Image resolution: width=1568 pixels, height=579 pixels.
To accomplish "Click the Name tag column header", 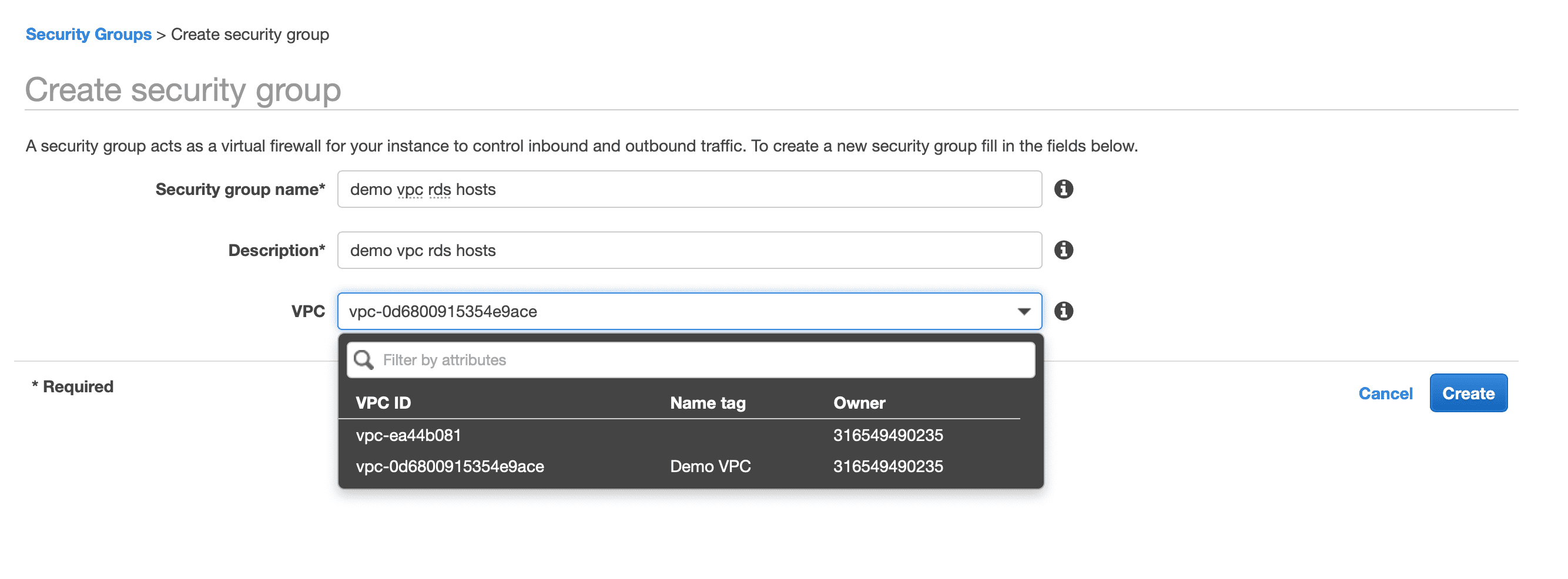I will coord(708,403).
